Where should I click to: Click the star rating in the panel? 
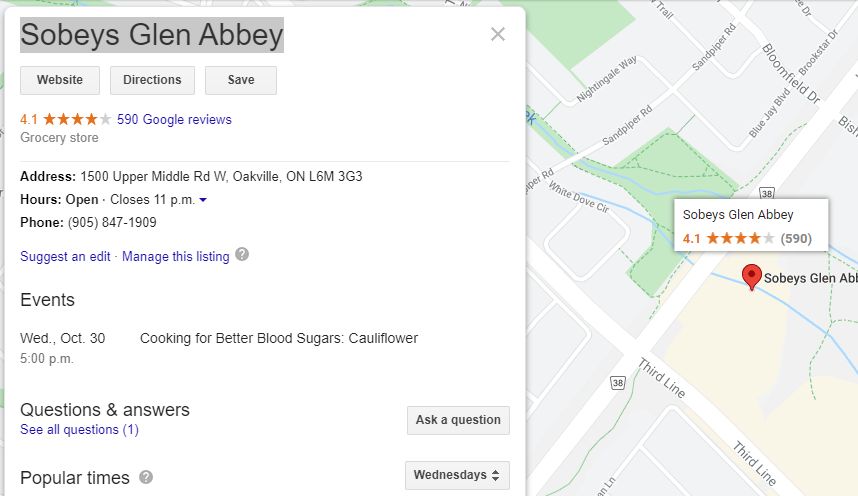(77, 119)
